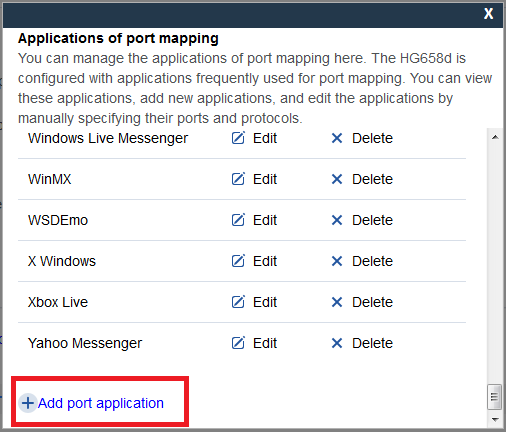Open Edit link for Xbox Live
The width and height of the screenshot is (506, 432).
coord(265,302)
